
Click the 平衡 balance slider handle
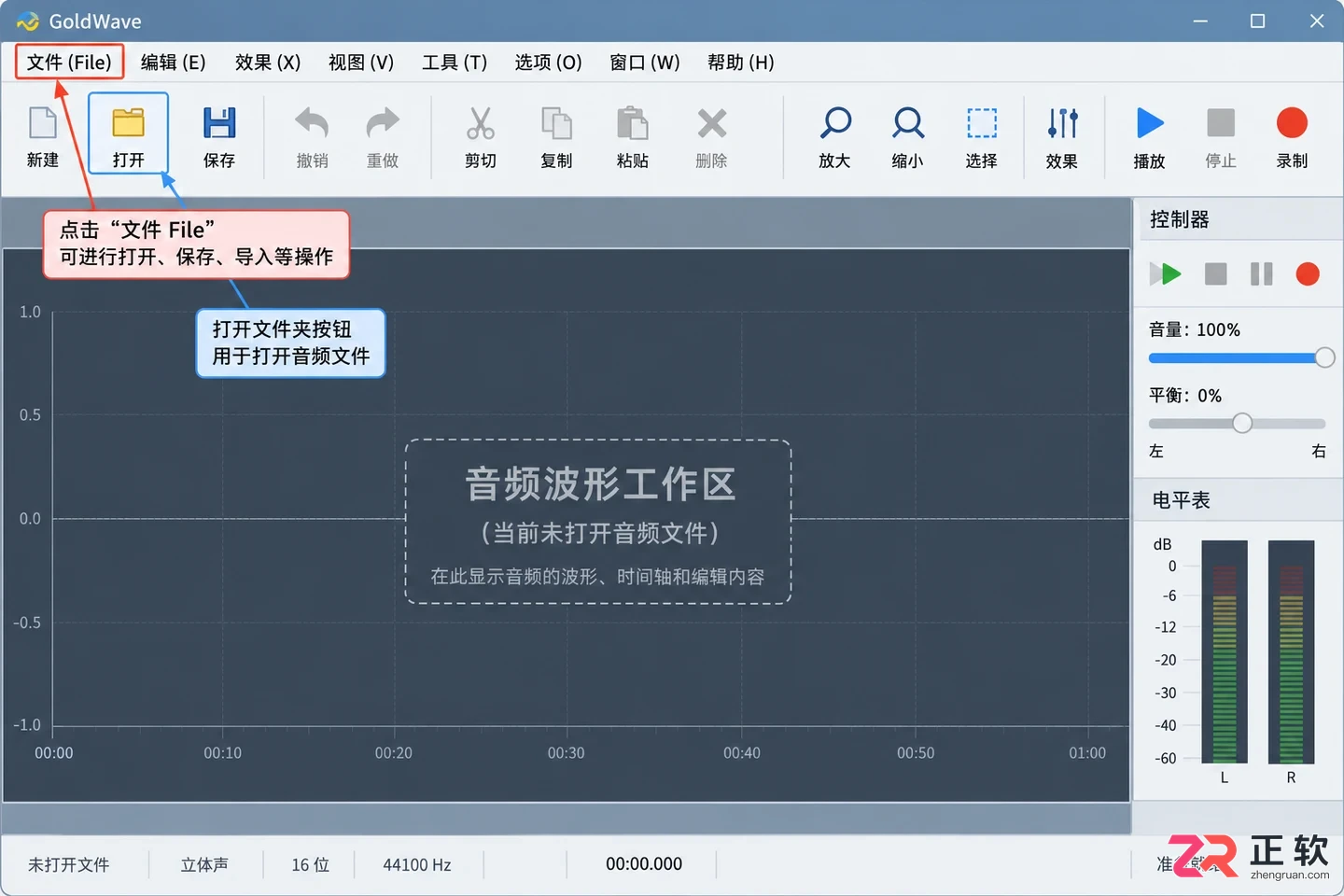pos(1241,423)
